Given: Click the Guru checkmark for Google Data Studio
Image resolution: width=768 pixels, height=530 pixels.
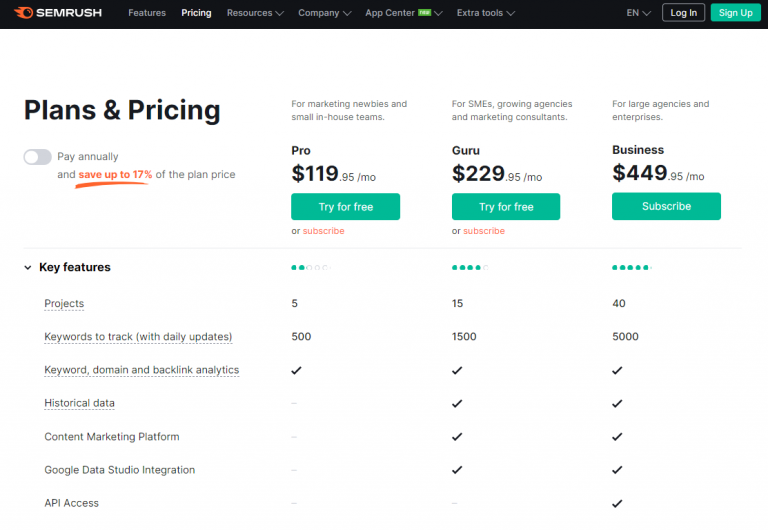Looking at the screenshot, I should (457, 470).
